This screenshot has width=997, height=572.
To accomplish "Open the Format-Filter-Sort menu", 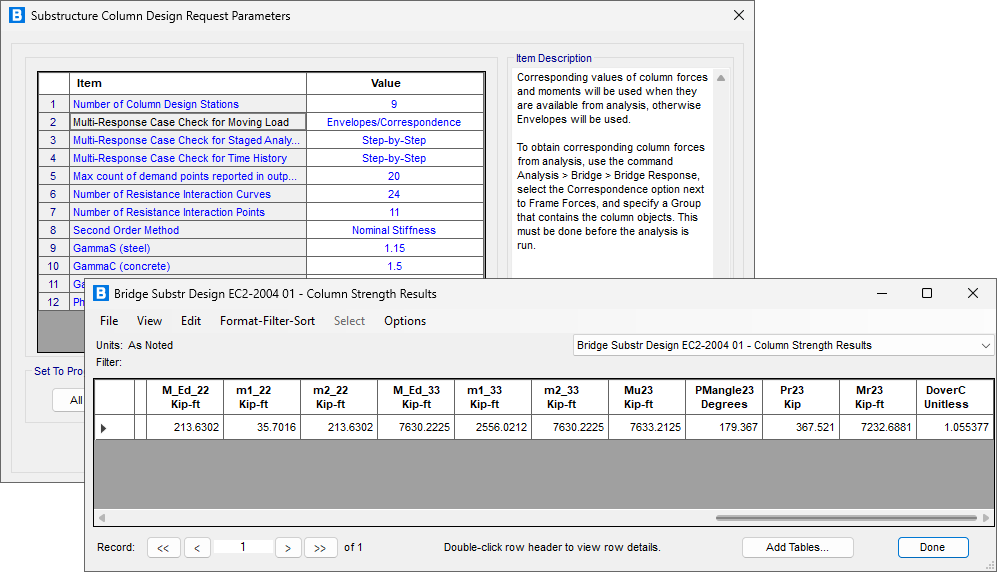I will (x=267, y=321).
